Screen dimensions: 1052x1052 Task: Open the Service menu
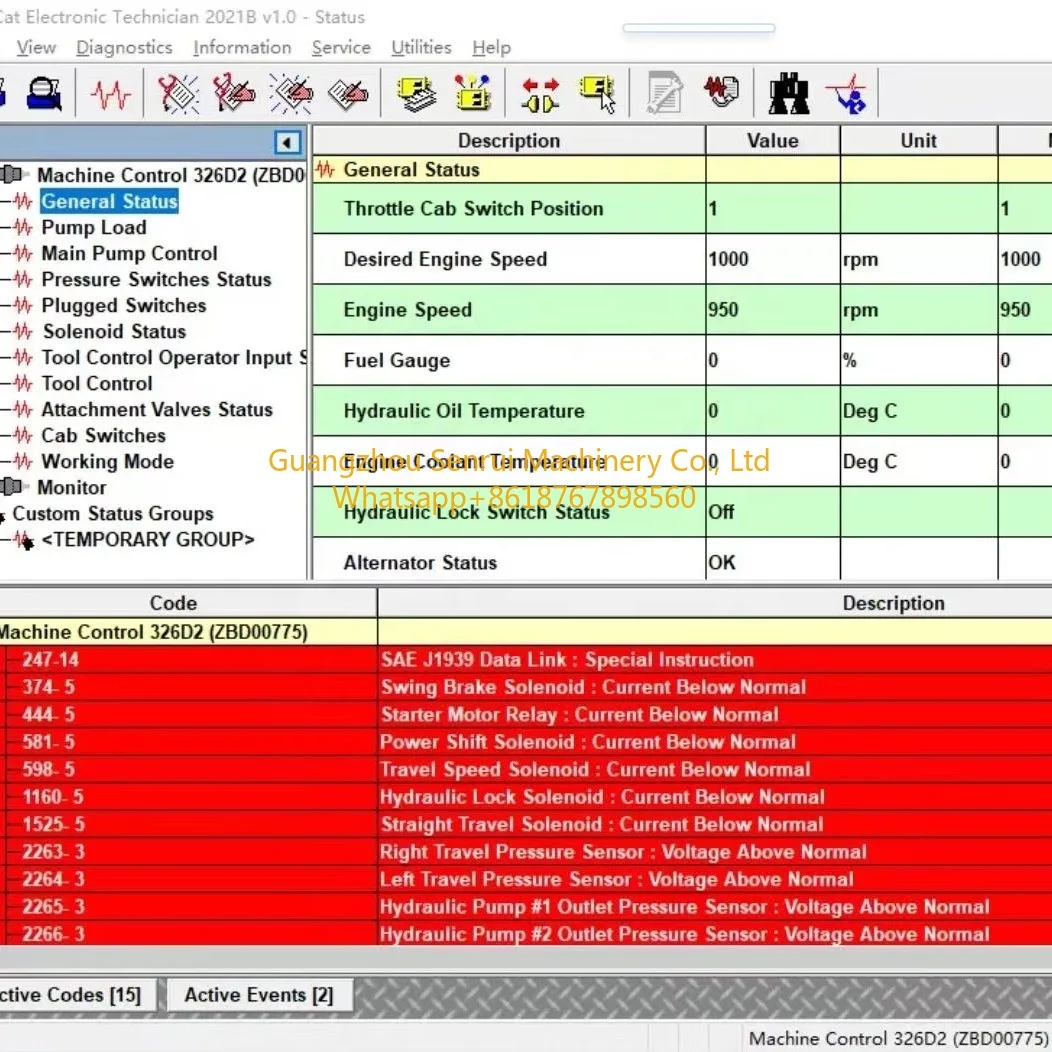click(341, 48)
